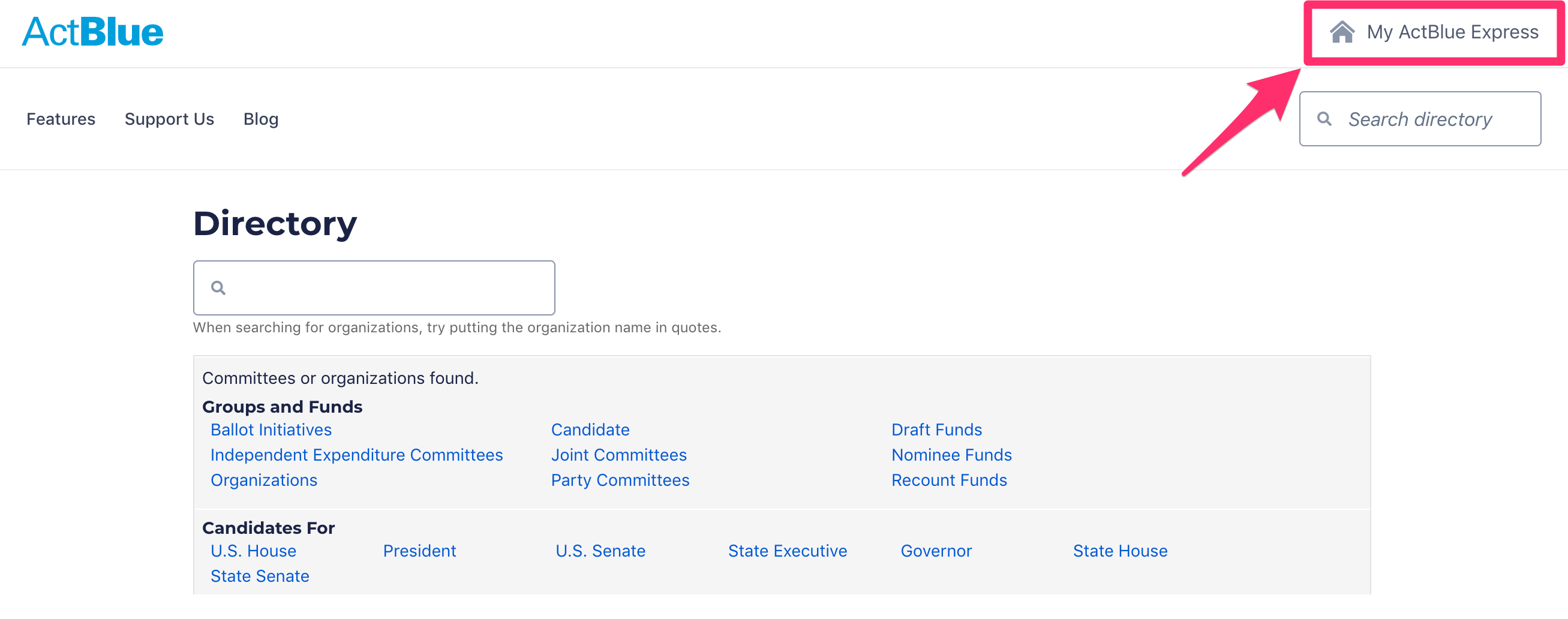The width and height of the screenshot is (1568, 619).
Task: Click the ActBlue logo
Action: pos(92,32)
